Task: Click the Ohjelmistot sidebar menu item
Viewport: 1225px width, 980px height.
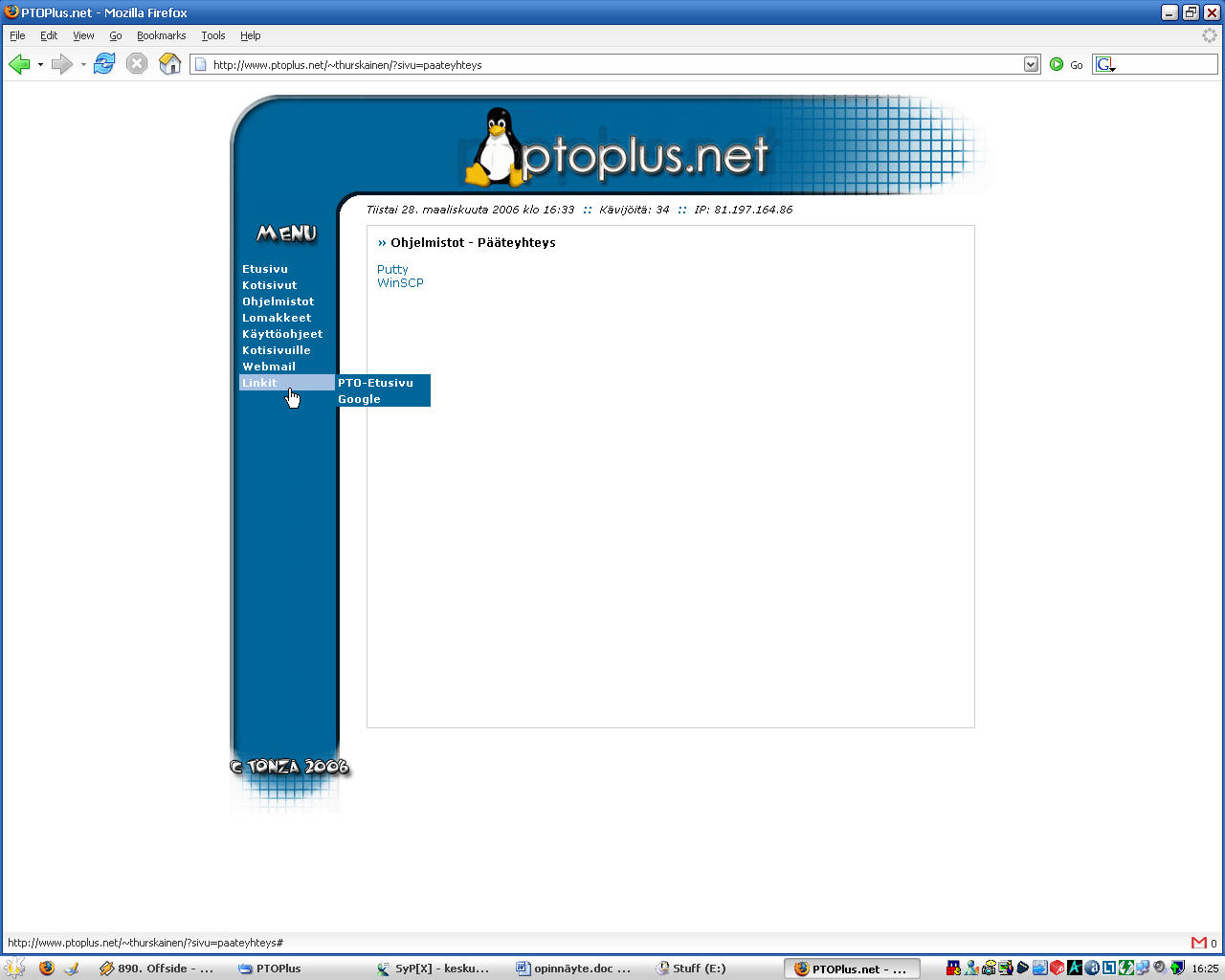Action: coord(278,301)
